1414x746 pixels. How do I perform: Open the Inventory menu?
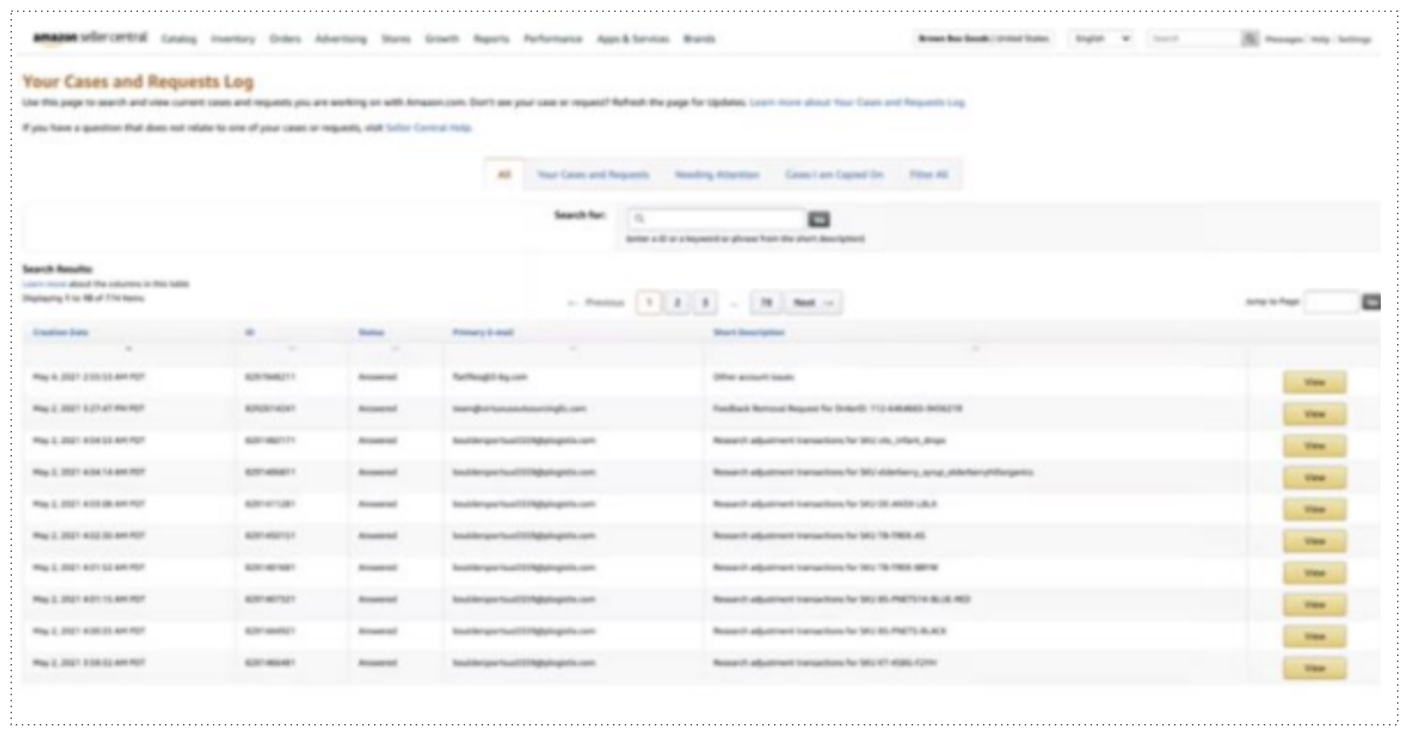tap(232, 38)
